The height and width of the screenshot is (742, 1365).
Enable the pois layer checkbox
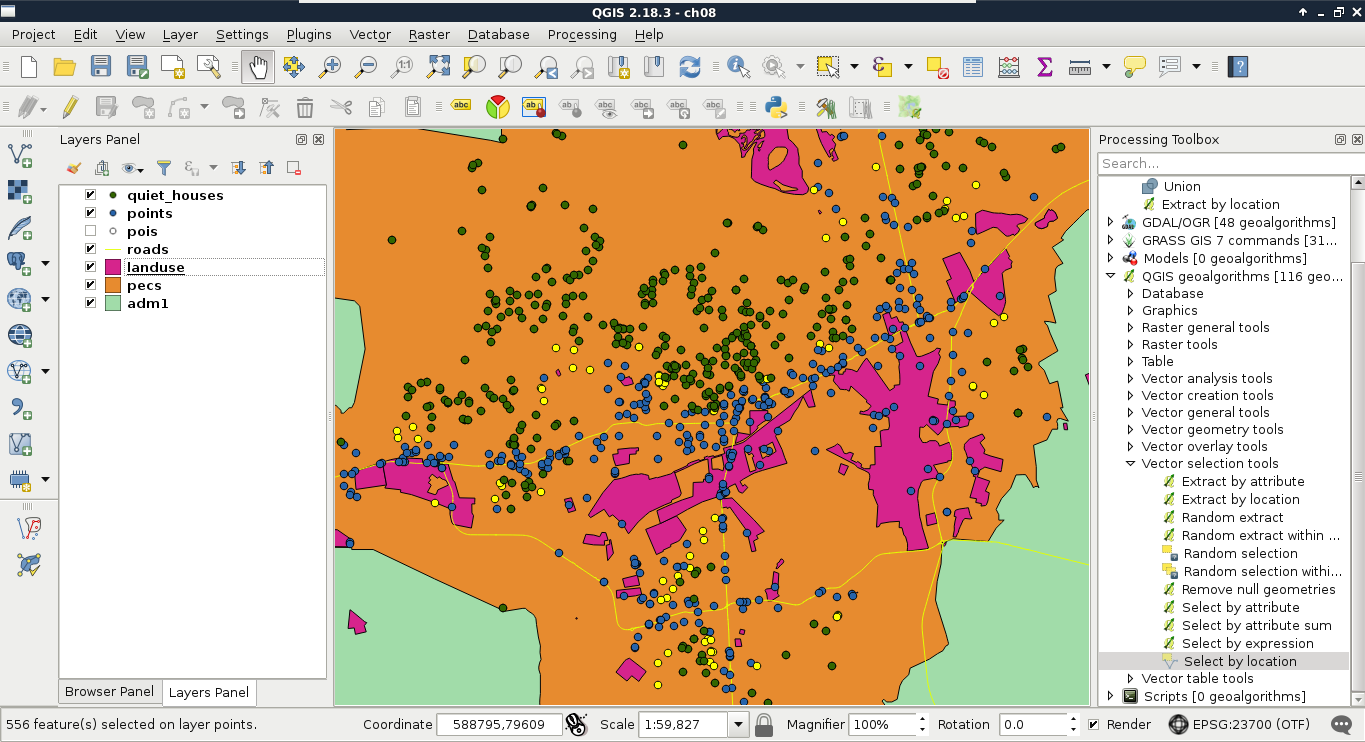[x=91, y=231]
